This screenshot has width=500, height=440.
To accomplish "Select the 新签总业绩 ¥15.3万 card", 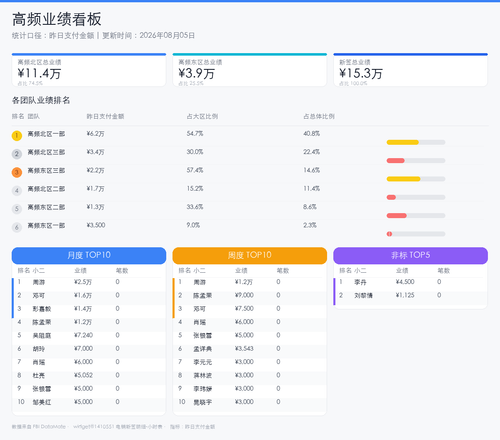I will (410, 70).
